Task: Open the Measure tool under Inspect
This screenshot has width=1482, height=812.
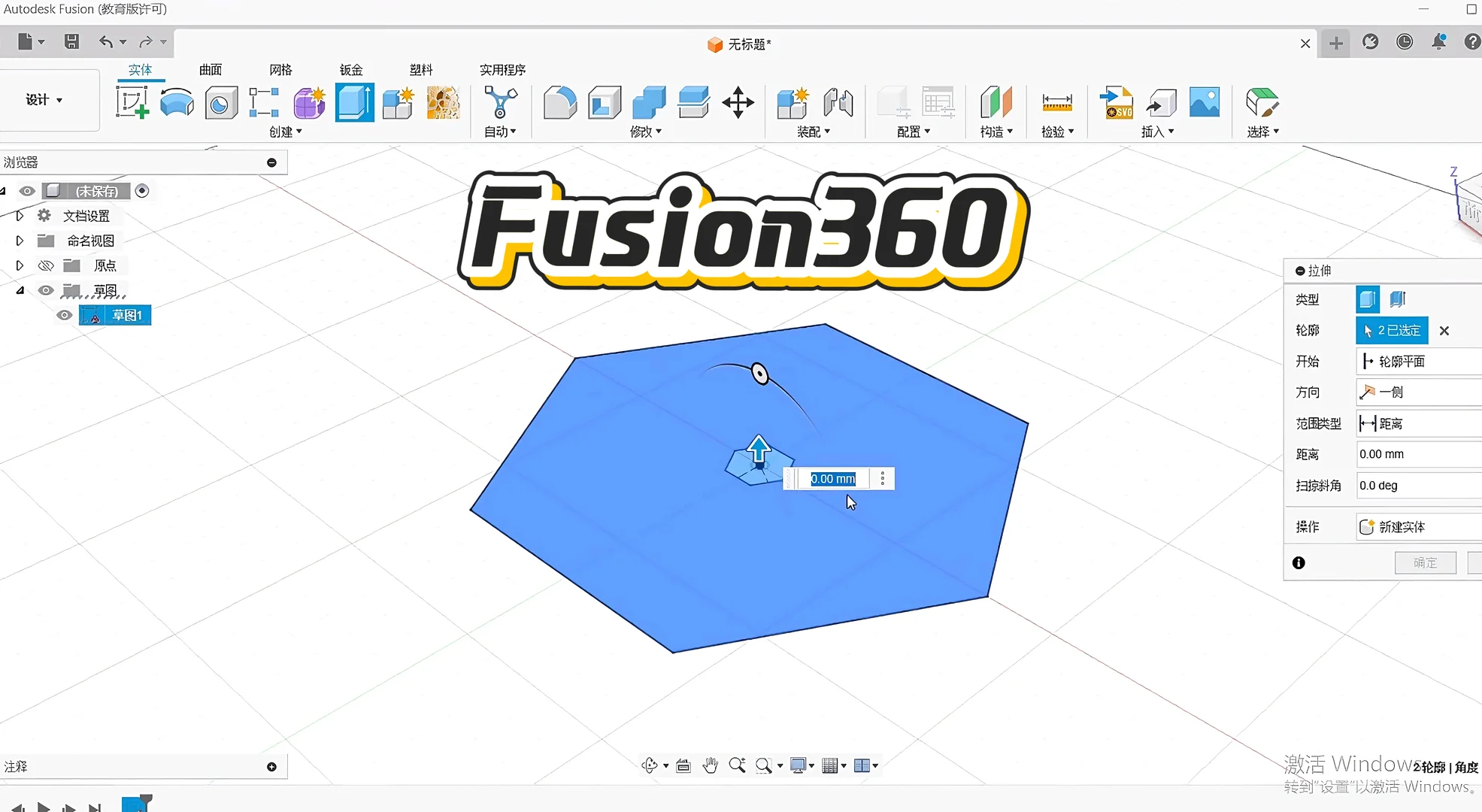Action: click(x=1056, y=102)
